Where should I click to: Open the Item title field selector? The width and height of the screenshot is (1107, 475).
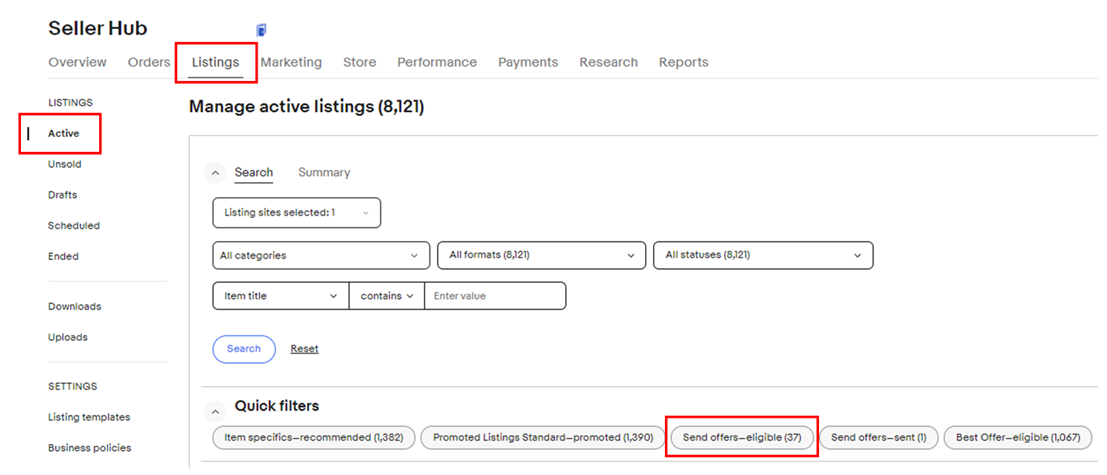281,296
